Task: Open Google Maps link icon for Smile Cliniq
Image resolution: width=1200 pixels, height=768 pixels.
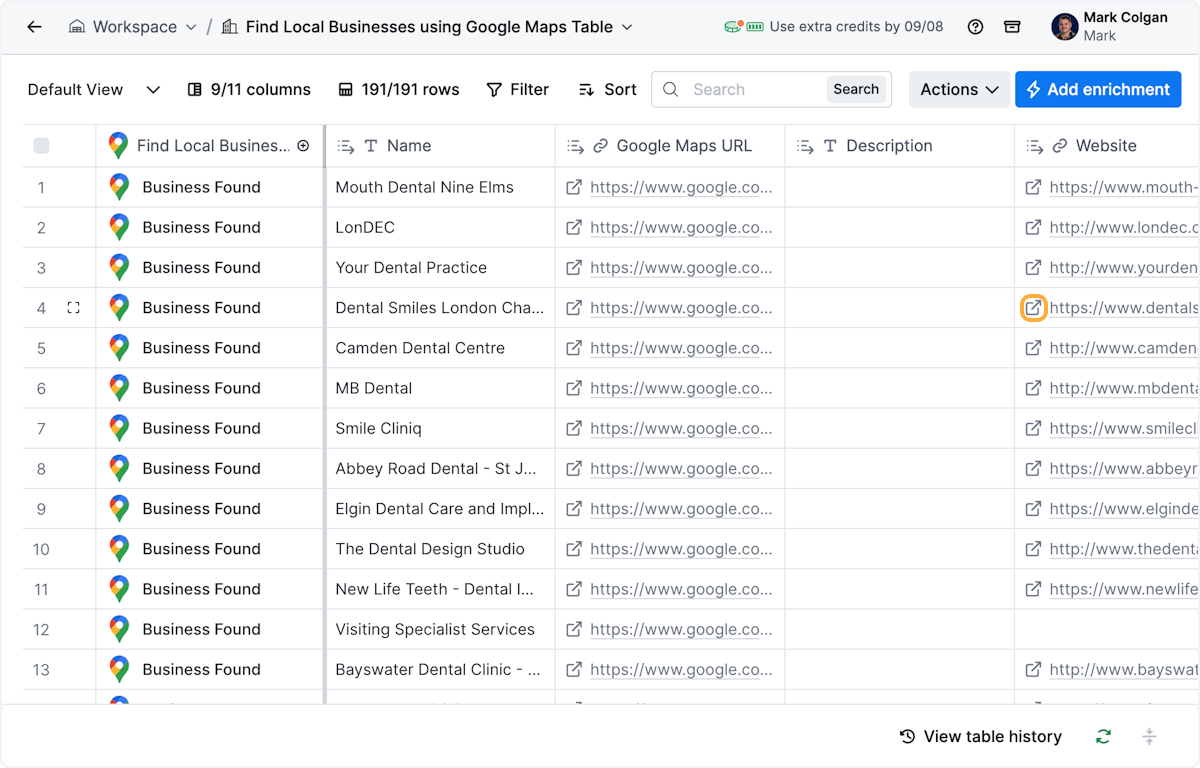Action: [574, 428]
